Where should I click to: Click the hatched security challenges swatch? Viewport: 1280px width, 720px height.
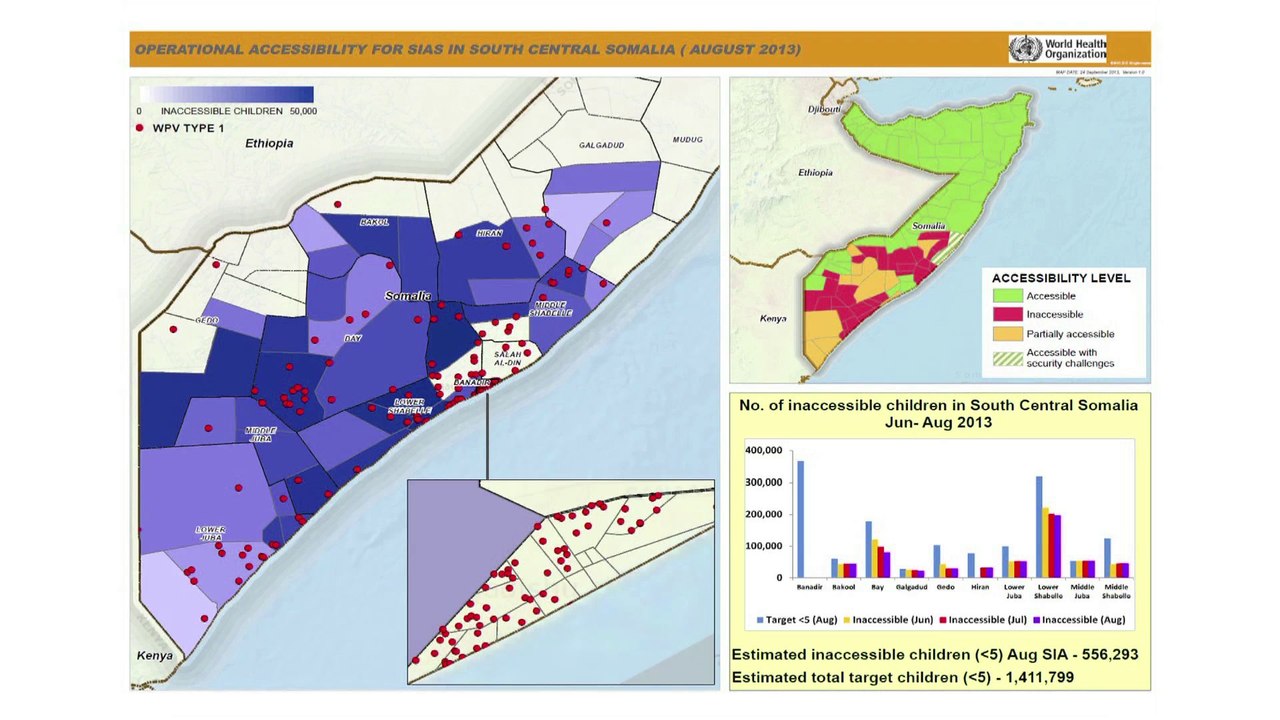pos(1007,357)
